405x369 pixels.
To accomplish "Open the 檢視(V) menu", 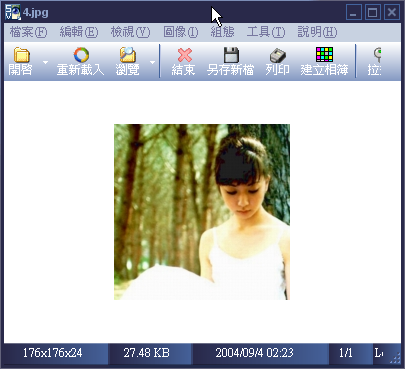I will (x=131, y=32).
